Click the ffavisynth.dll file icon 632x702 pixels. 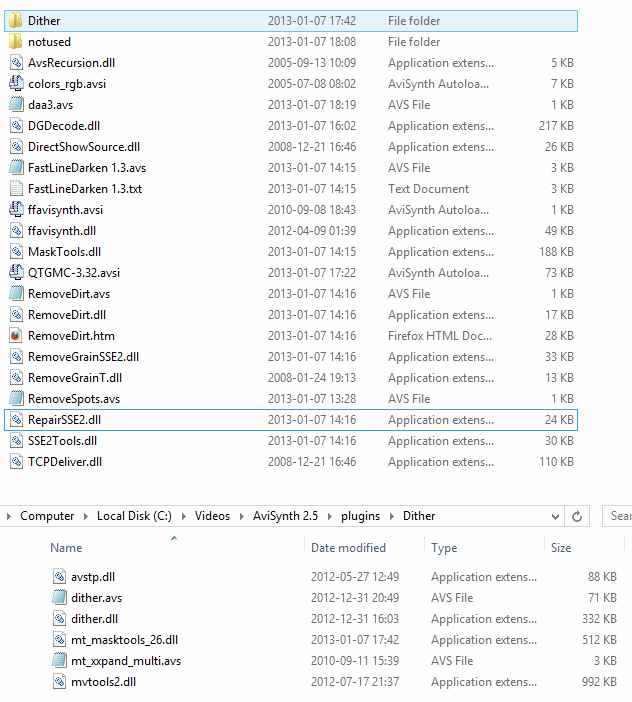pos(16,231)
